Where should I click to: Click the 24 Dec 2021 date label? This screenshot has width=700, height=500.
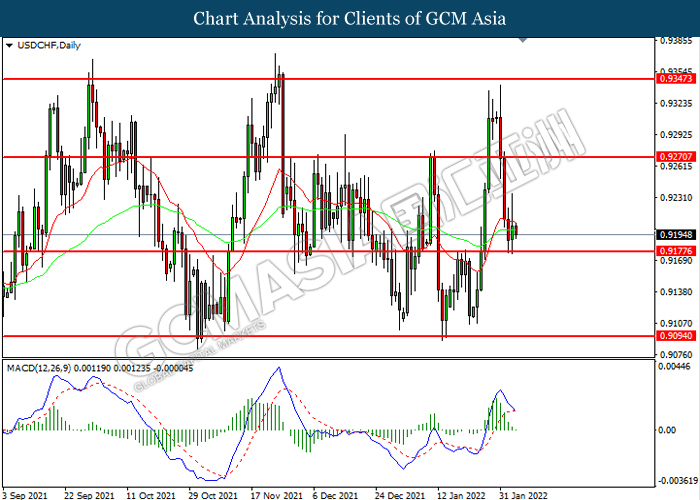(x=400, y=495)
